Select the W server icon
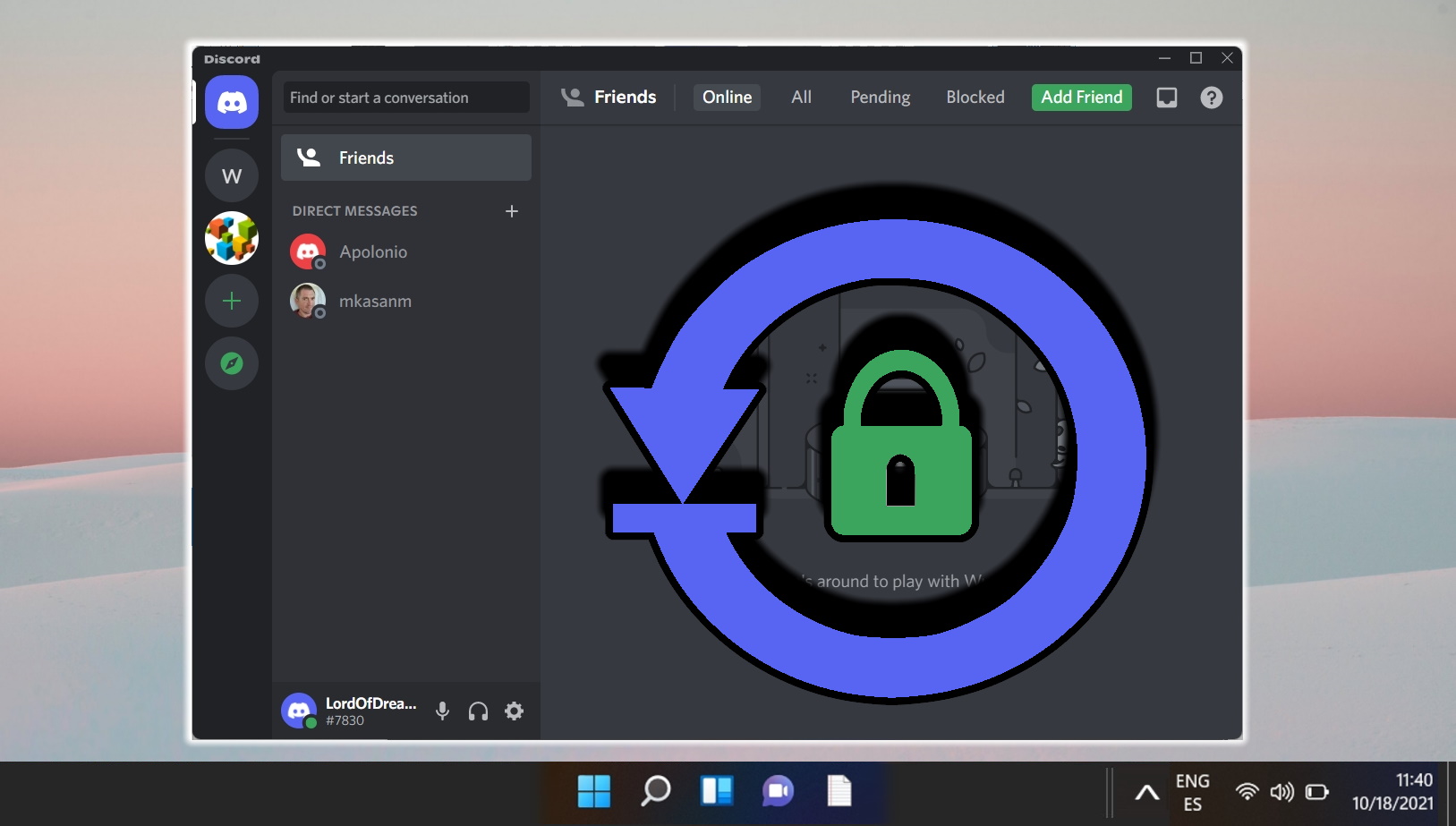This screenshot has height=826, width=1456. [231, 175]
